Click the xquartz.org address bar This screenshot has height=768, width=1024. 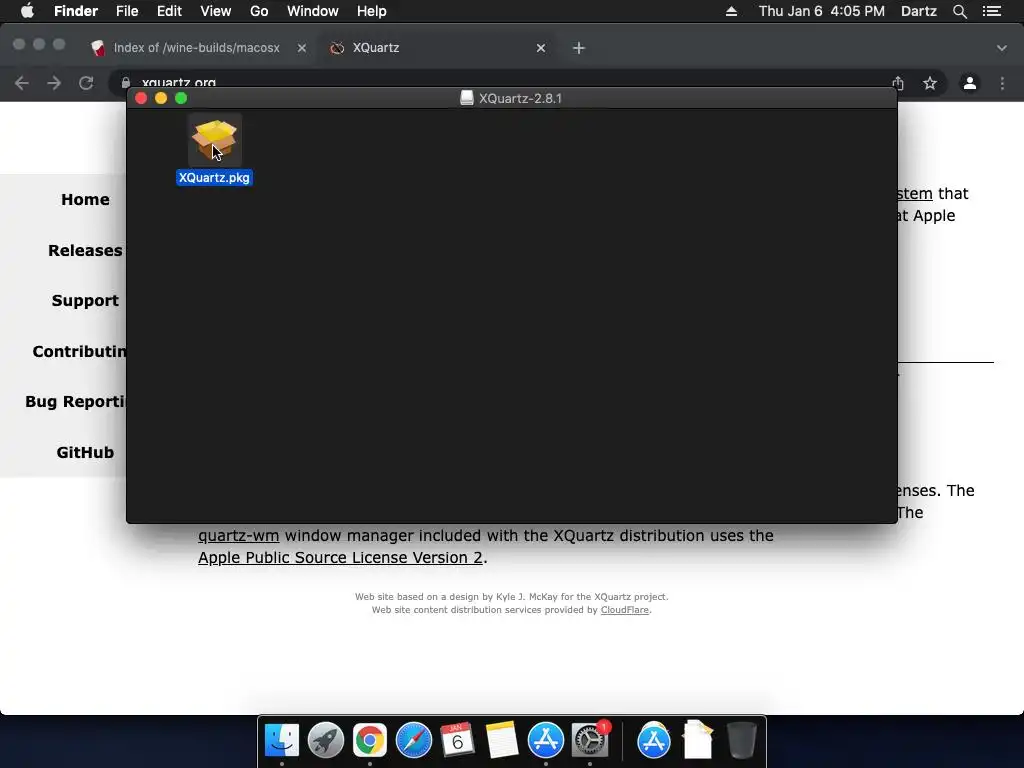[x=503, y=83]
